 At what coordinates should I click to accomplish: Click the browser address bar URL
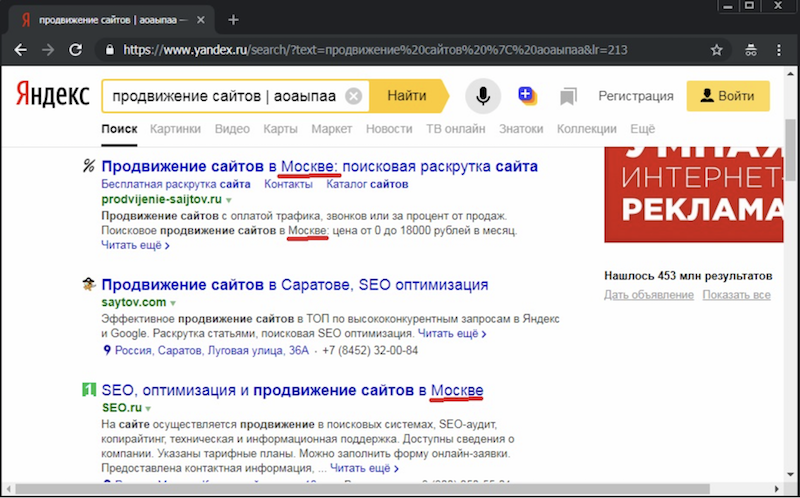coord(375,50)
